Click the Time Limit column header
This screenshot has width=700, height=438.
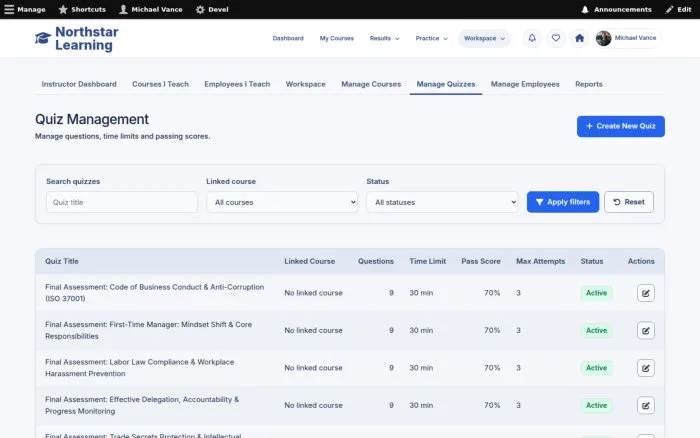click(x=427, y=261)
